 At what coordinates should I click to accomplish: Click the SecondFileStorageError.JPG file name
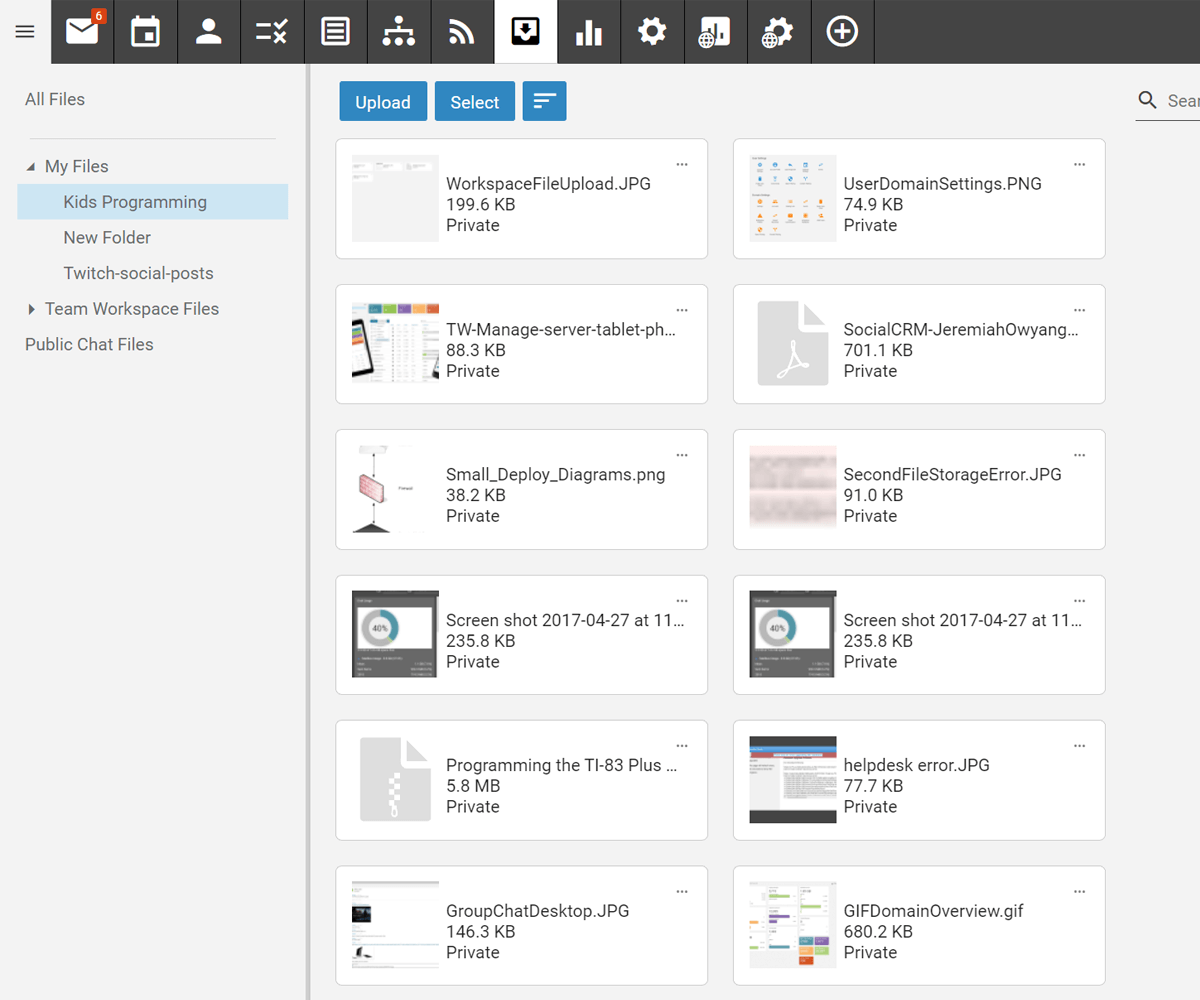point(953,475)
